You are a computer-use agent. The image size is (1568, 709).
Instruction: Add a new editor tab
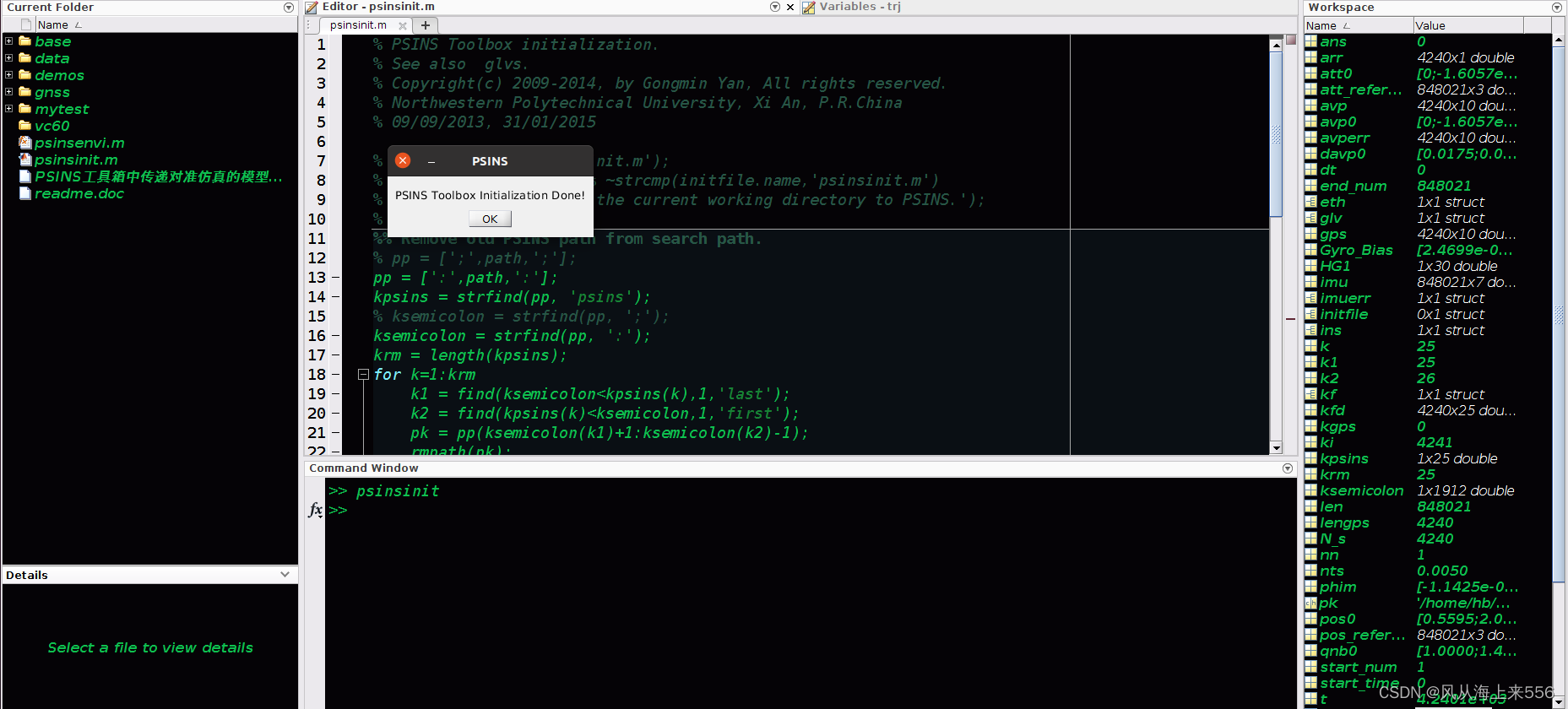click(x=426, y=25)
